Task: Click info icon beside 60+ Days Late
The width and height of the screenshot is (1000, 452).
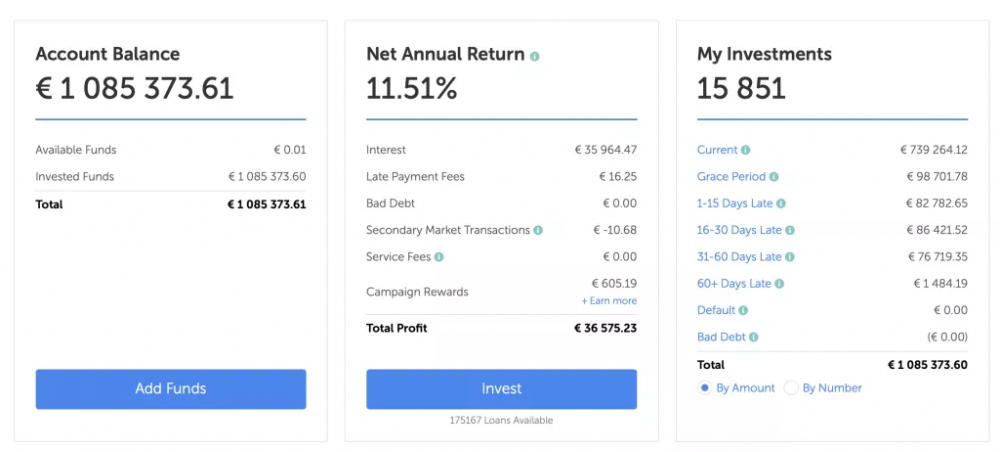Action: (780, 284)
